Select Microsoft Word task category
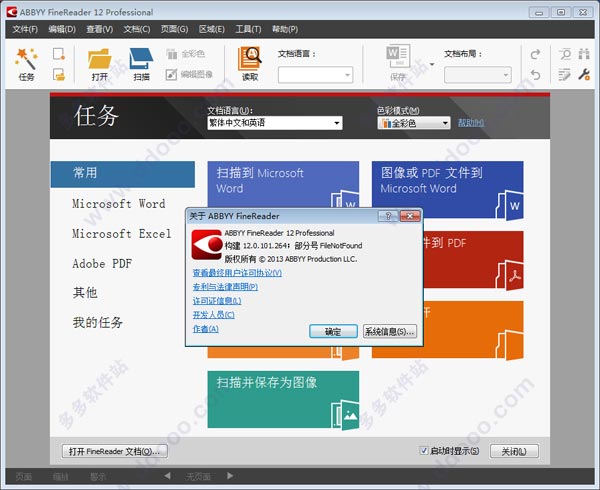The height and width of the screenshot is (490, 600). (x=119, y=203)
